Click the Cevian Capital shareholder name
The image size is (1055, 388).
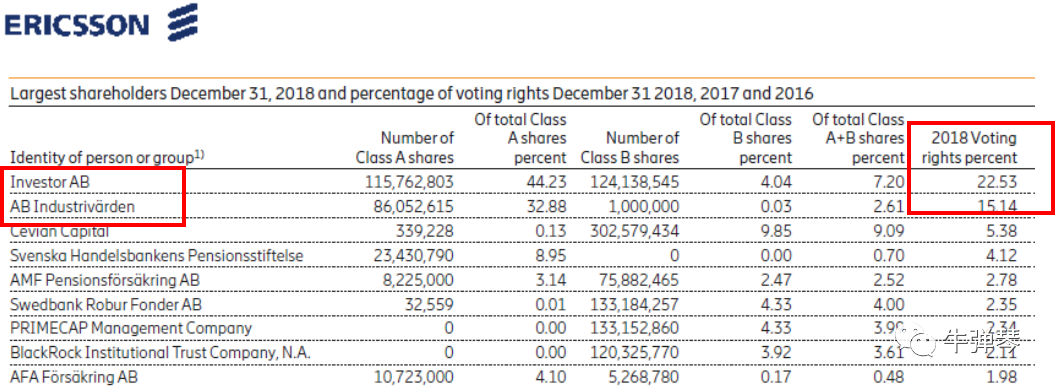pyautogui.click(x=60, y=231)
